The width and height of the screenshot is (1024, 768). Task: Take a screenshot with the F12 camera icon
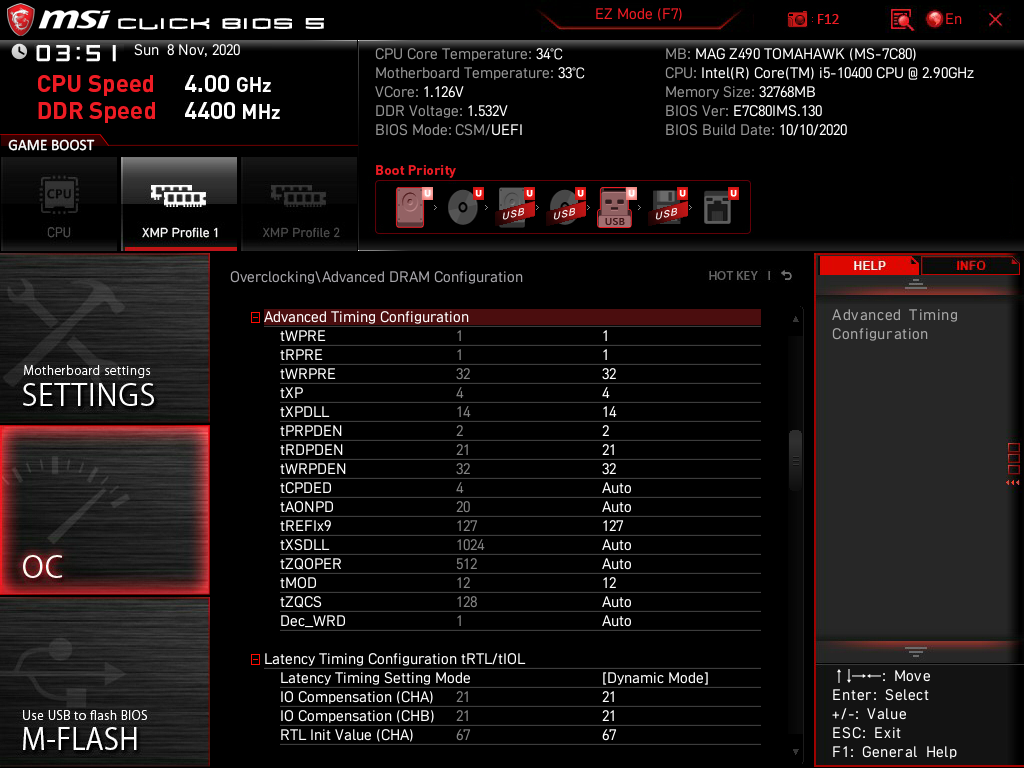tap(797, 20)
